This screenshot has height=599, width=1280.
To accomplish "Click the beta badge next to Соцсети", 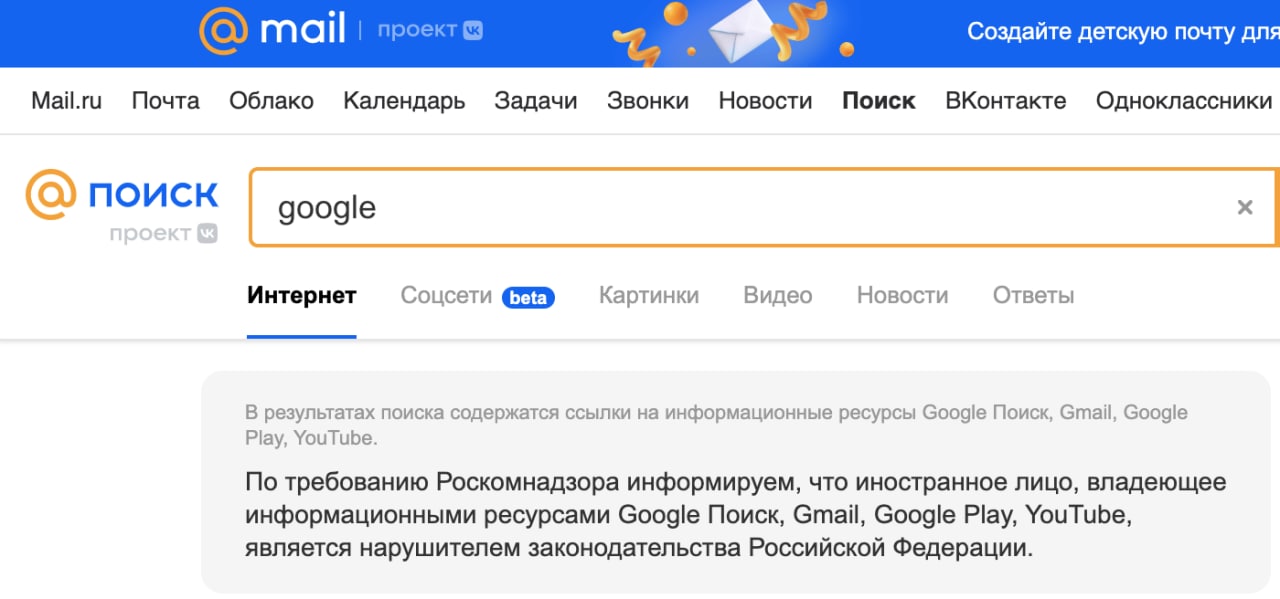I will 528,297.
